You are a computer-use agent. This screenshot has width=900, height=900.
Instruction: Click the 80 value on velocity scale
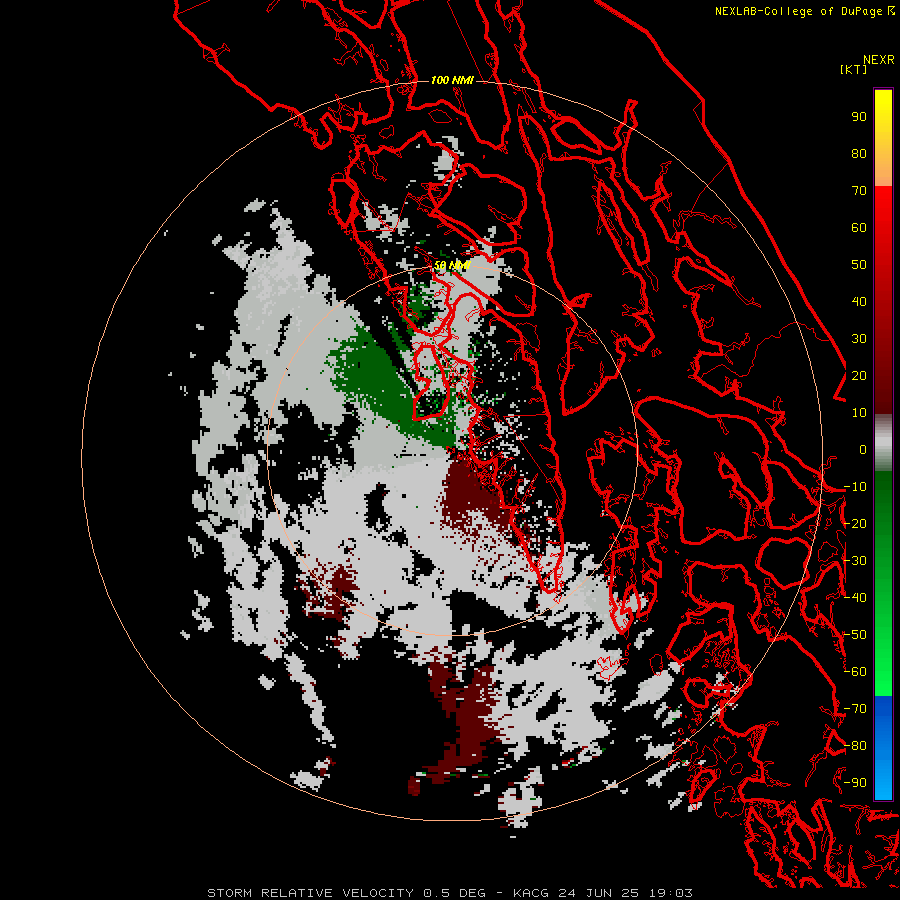click(x=859, y=154)
